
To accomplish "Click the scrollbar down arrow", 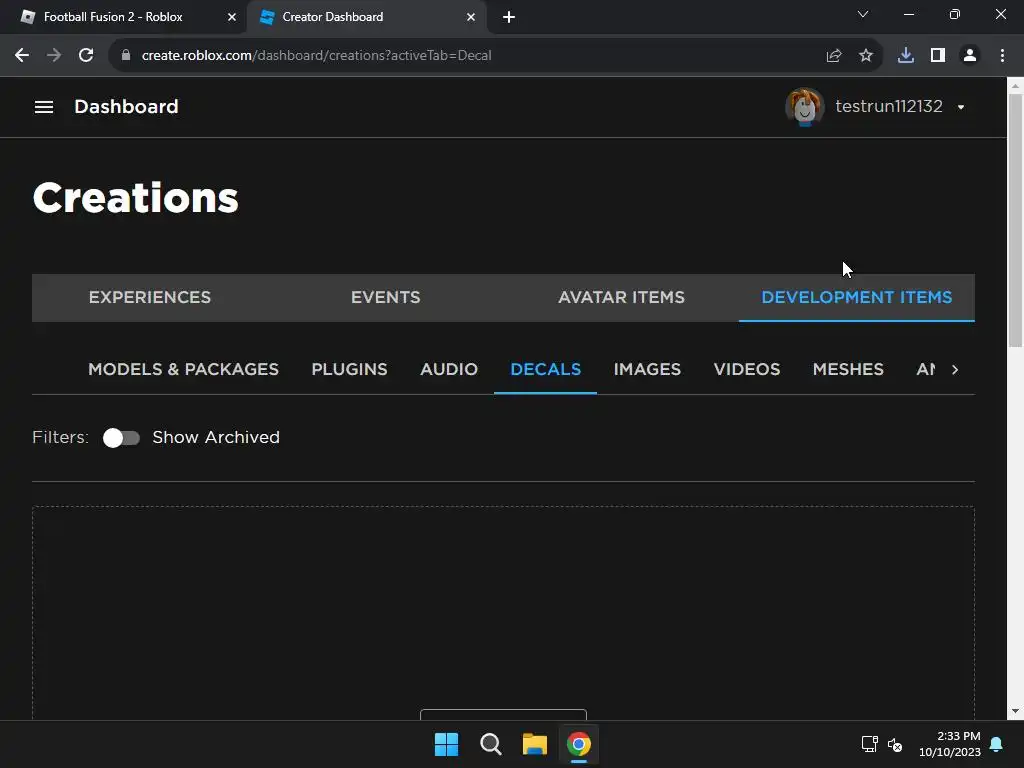I will tap(1016, 711).
